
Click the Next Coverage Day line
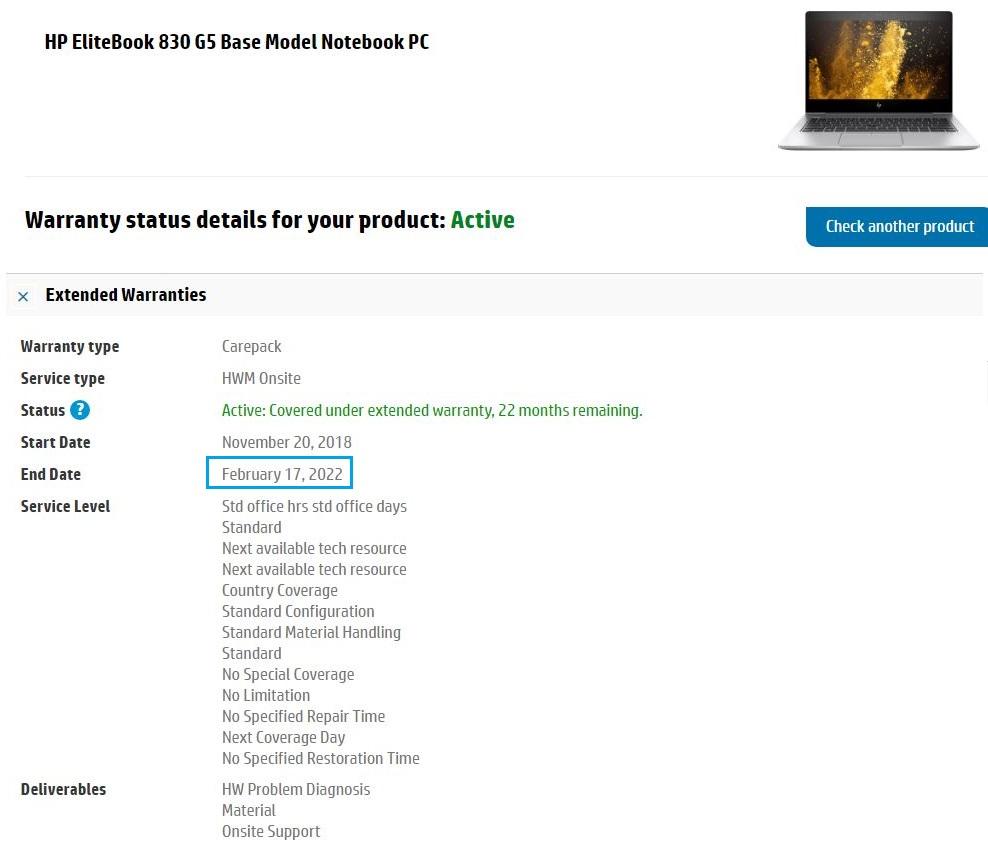[284, 737]
